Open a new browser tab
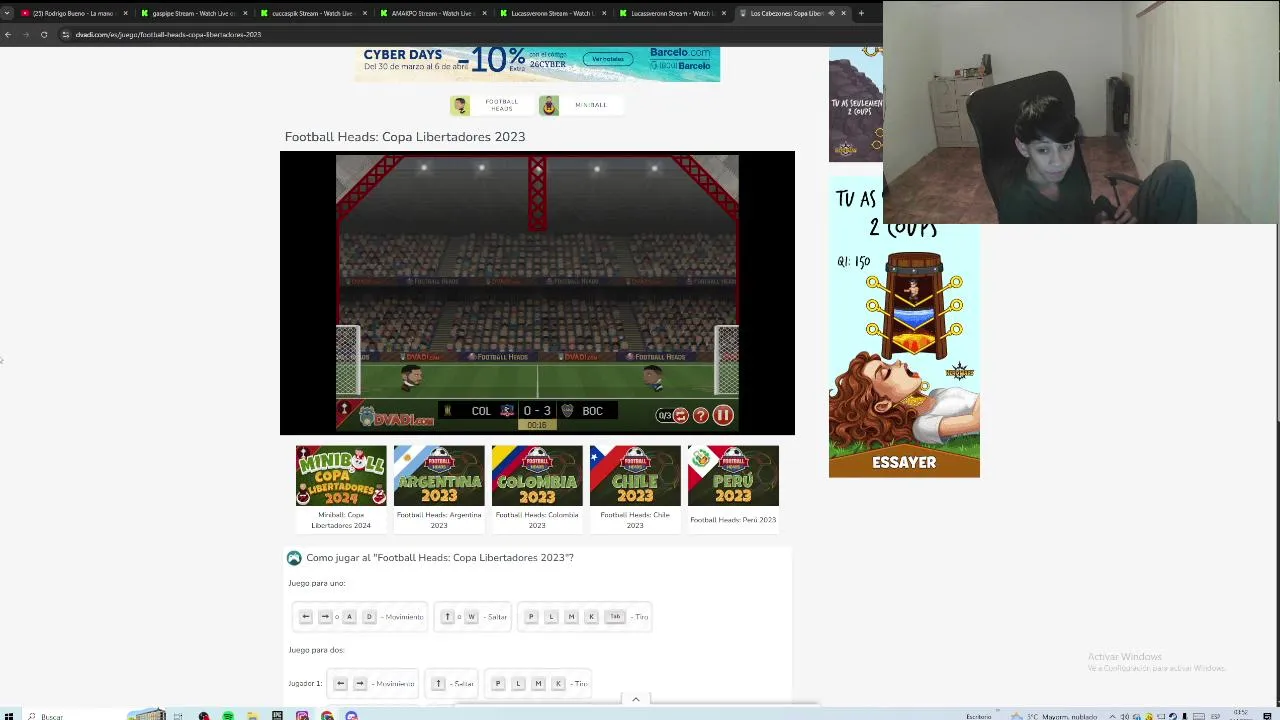This screenshot has height=720, width=1280. click(x=861, y=13)
